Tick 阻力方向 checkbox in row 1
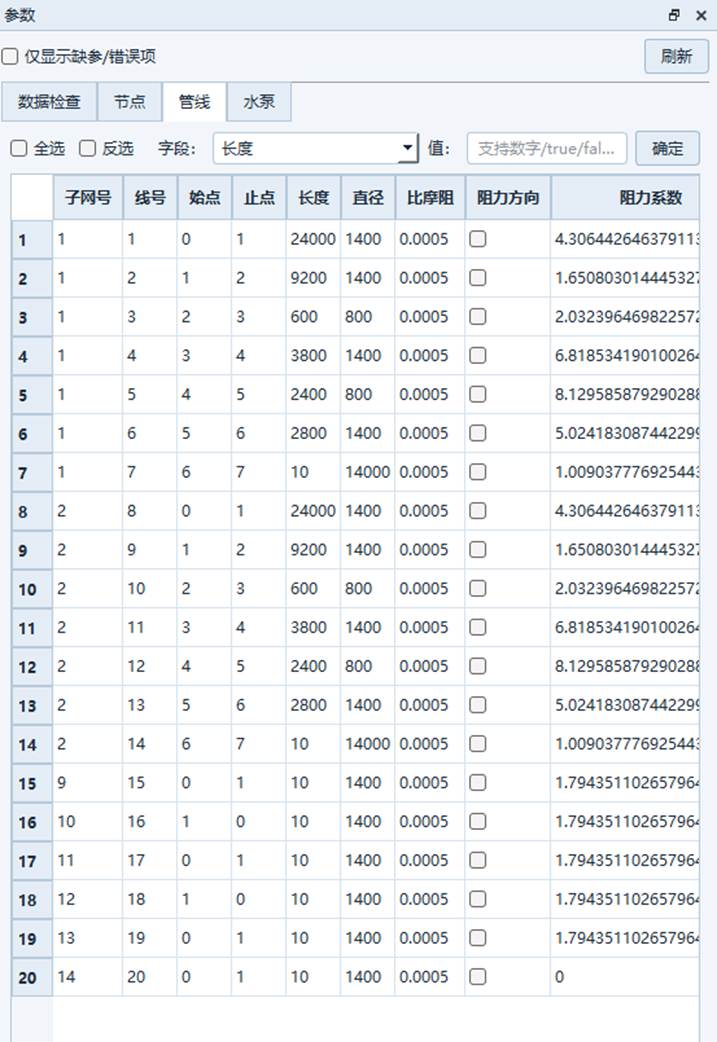 coord(478,239)
